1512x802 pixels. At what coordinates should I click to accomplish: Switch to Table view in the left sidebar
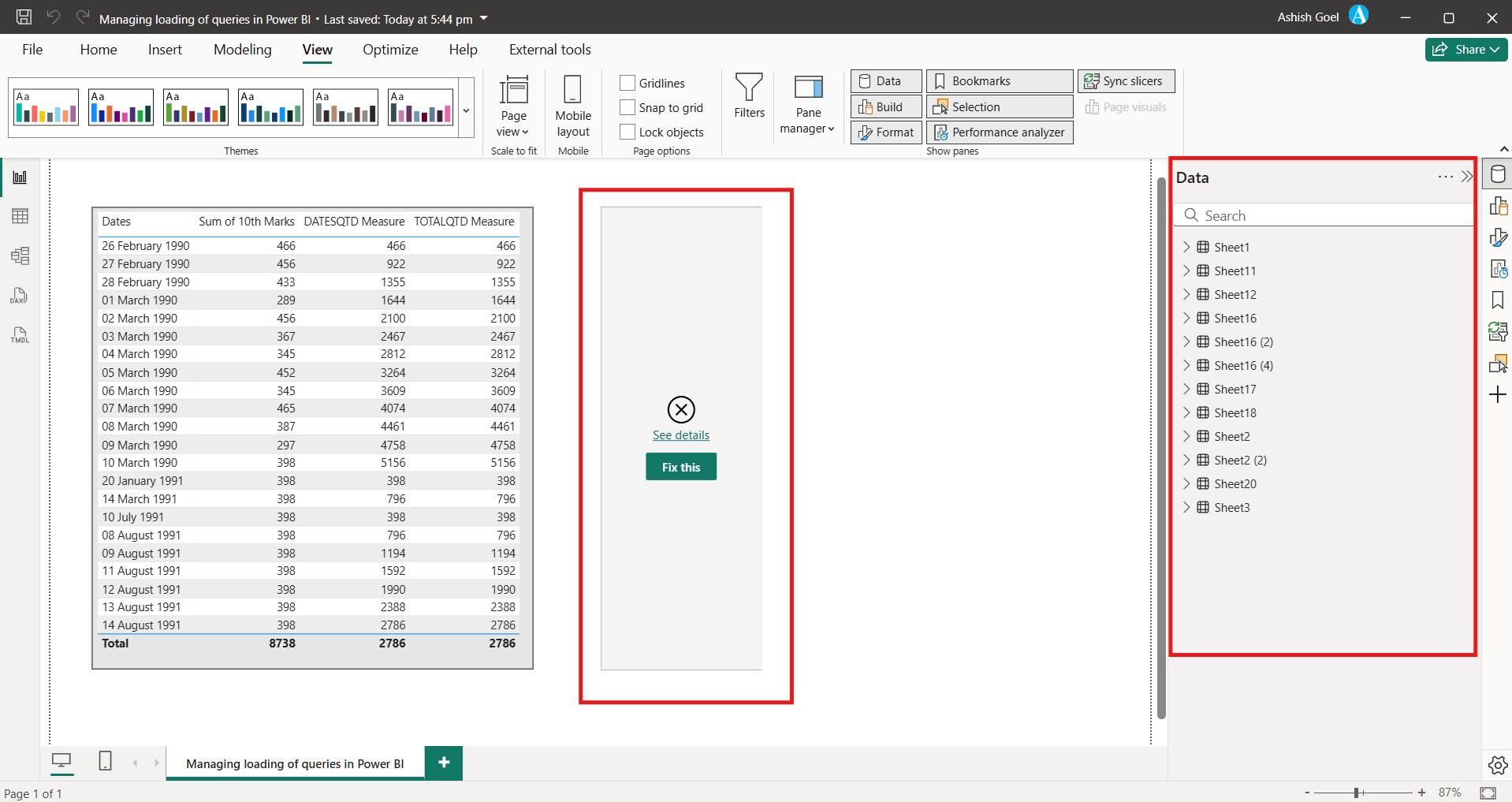tap(19, 216)
